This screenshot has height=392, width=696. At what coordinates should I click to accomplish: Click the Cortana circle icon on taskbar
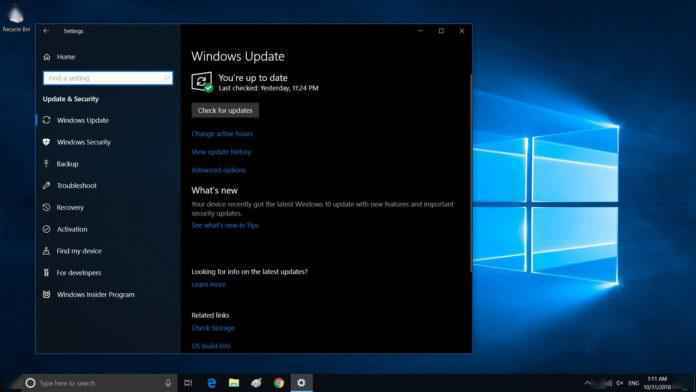pyautogui.click(x=30, y=383)
